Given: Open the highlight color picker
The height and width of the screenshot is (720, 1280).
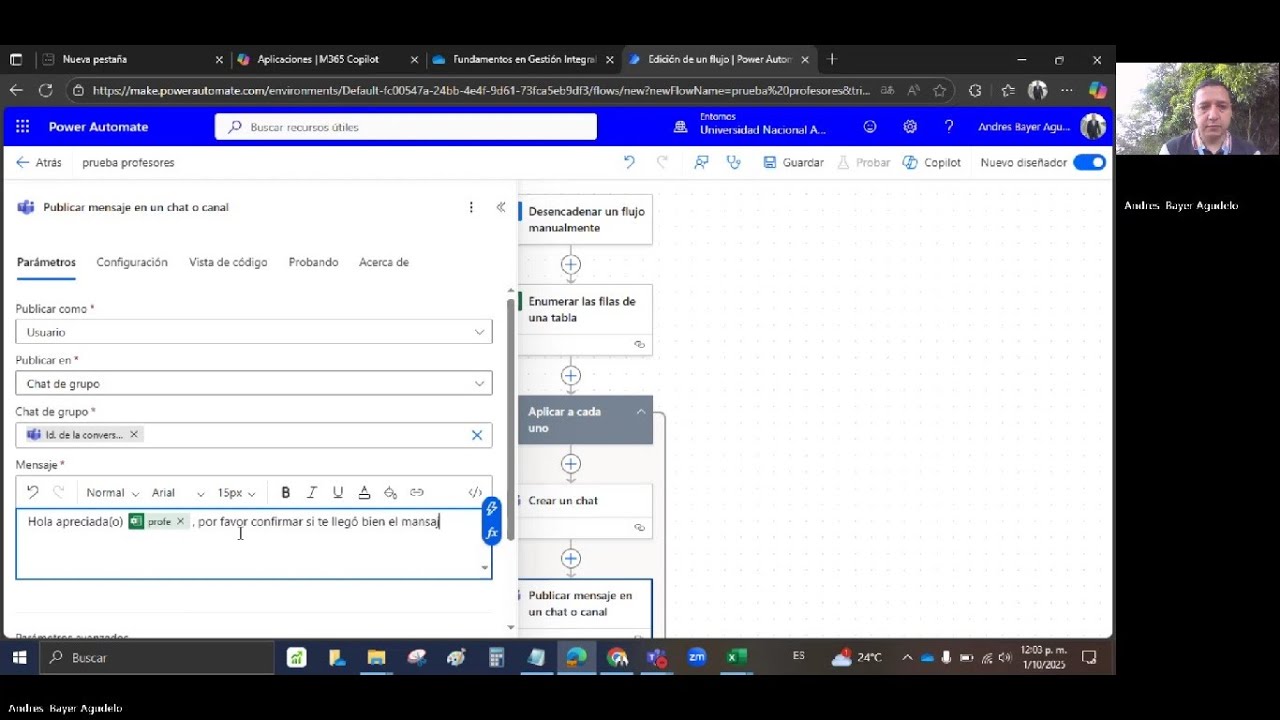Looking at the screenshot, I should (390, 492).
